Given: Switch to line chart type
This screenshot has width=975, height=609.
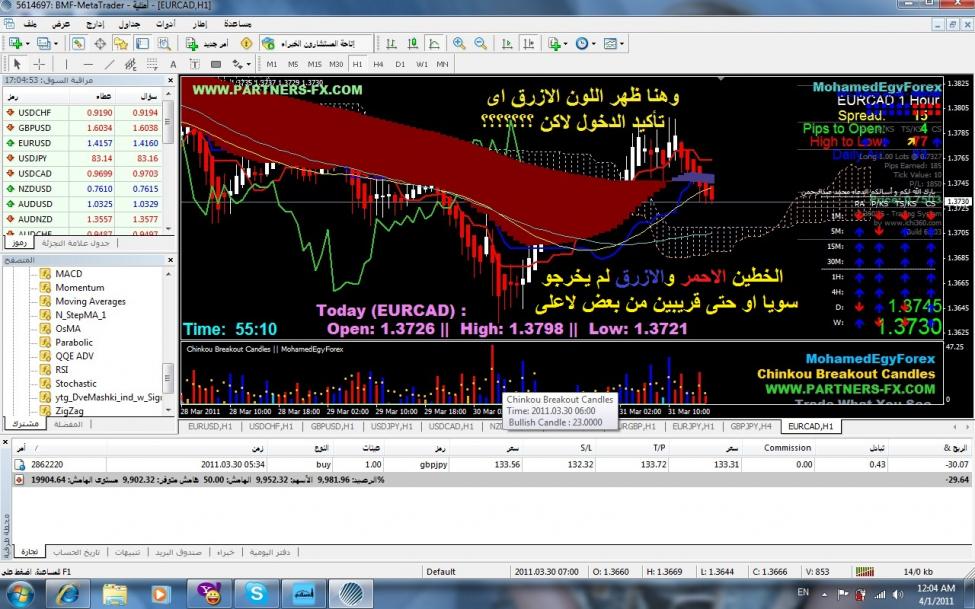Looking at the screenshot, I should [x=434, y=44].
